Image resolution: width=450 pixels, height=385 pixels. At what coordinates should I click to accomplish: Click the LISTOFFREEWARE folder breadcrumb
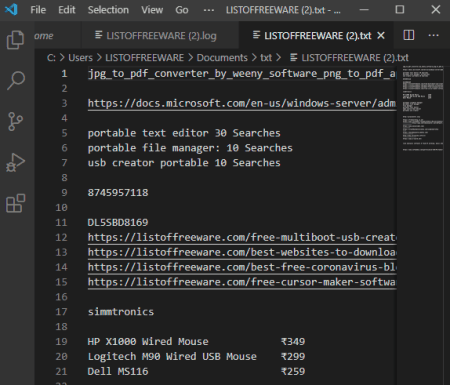click(144, 58)
